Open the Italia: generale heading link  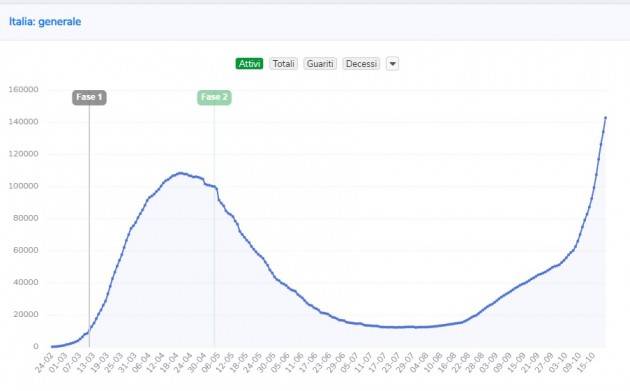point(45,22)
